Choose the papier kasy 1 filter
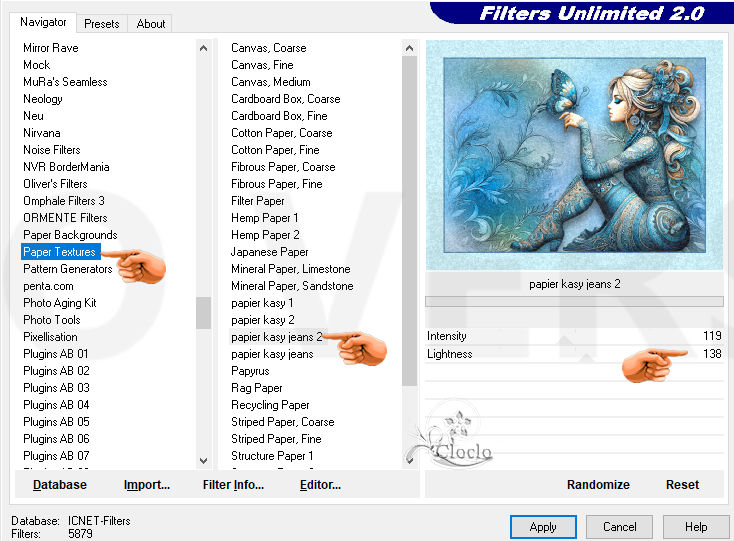 pos(262,303)
